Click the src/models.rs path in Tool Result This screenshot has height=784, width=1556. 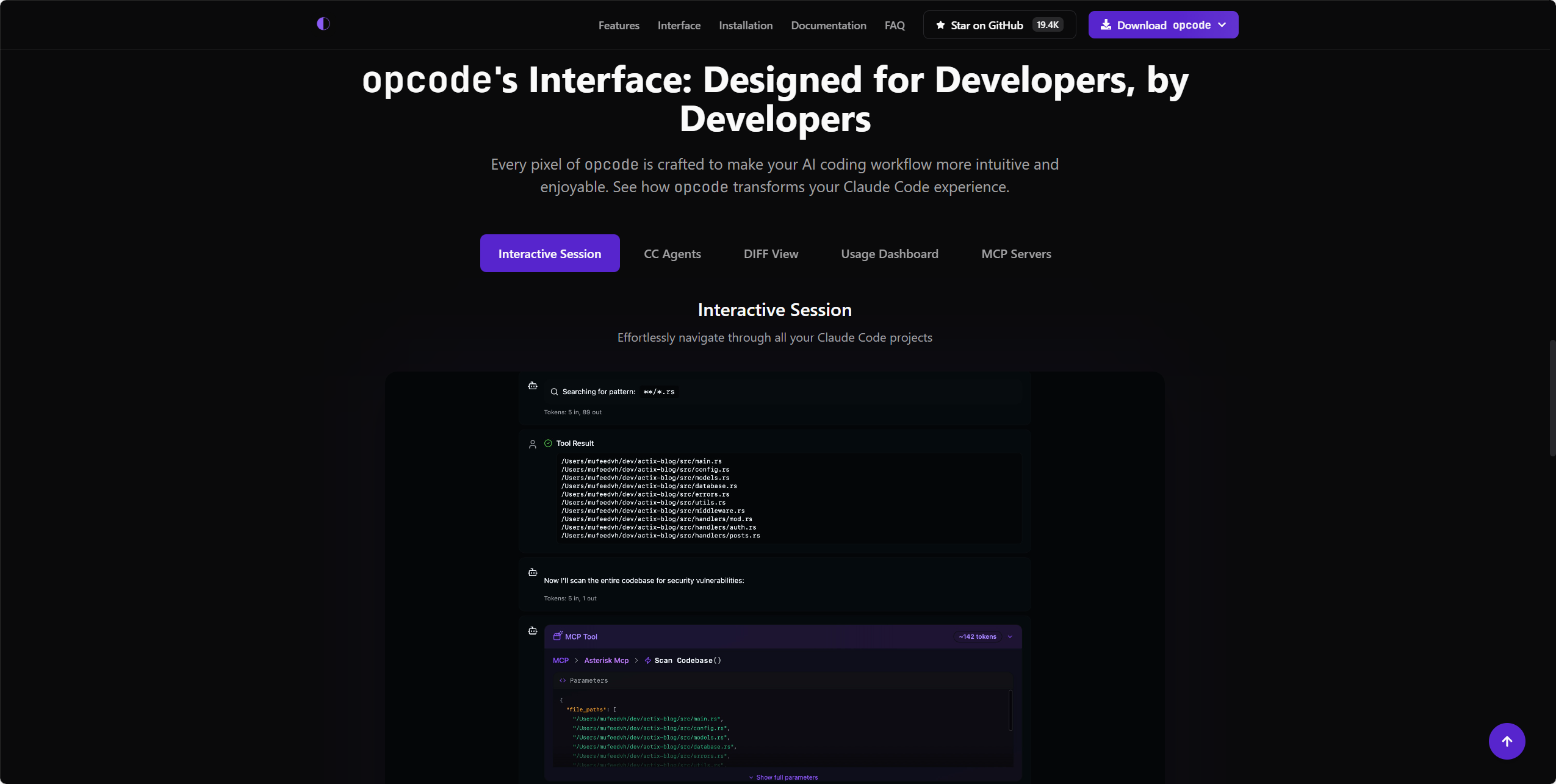coord(645,478)
